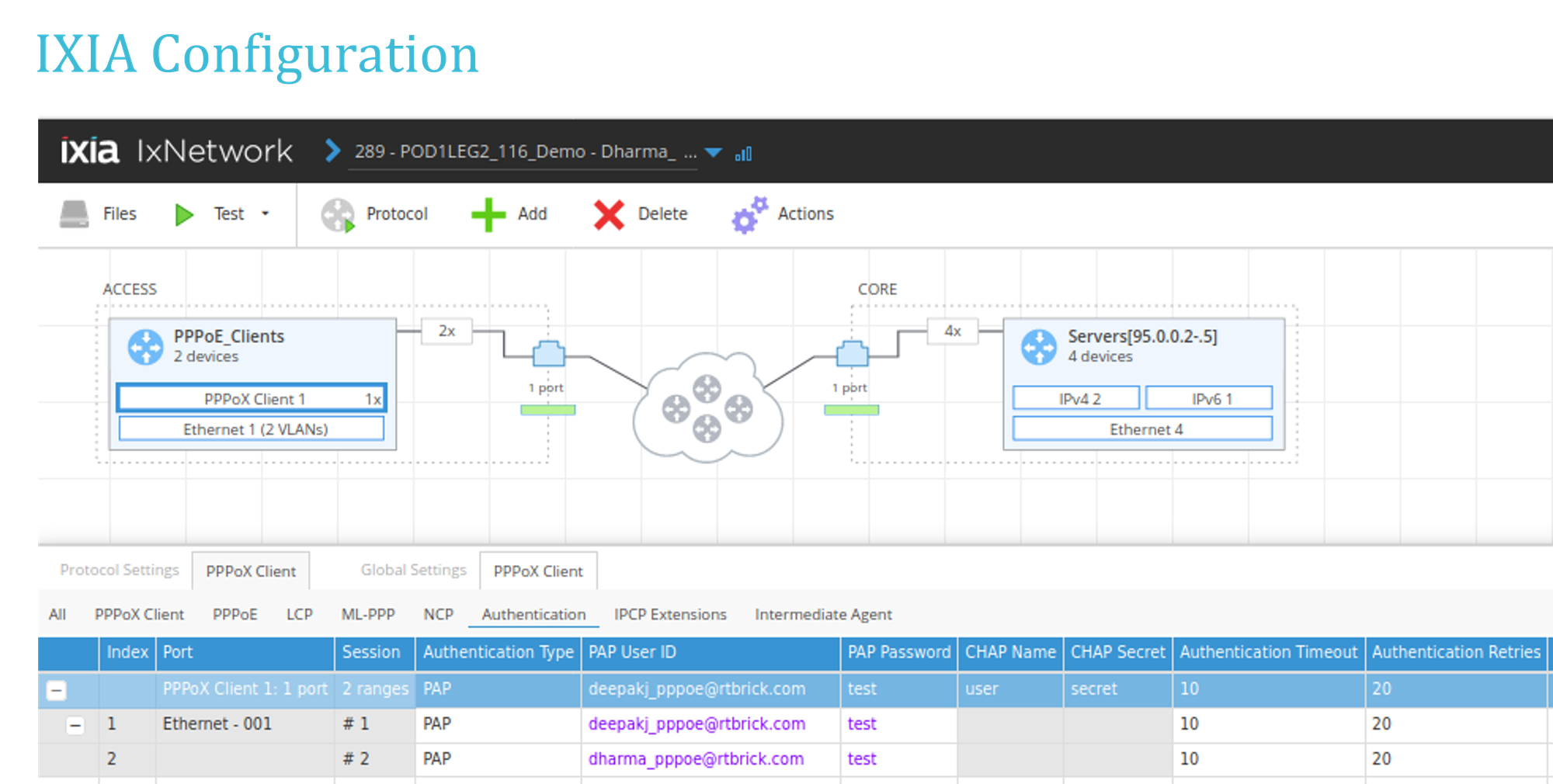
Task: Select the PPPoE_Clients device group icon
Action: pyautogui.click(x=145, y=347)
